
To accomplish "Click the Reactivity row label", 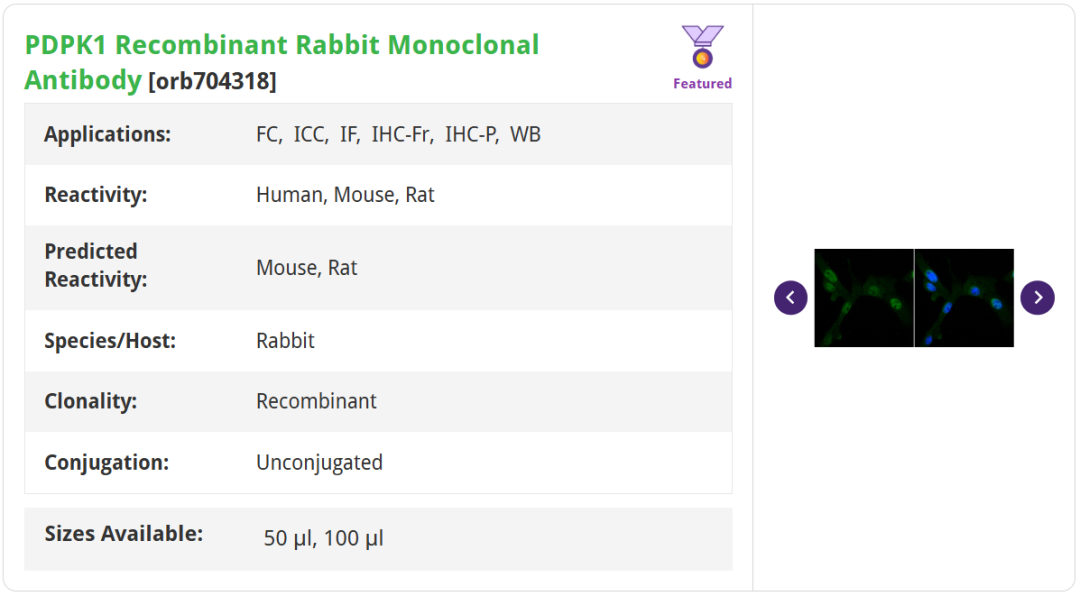I will [x=95, y=195].
